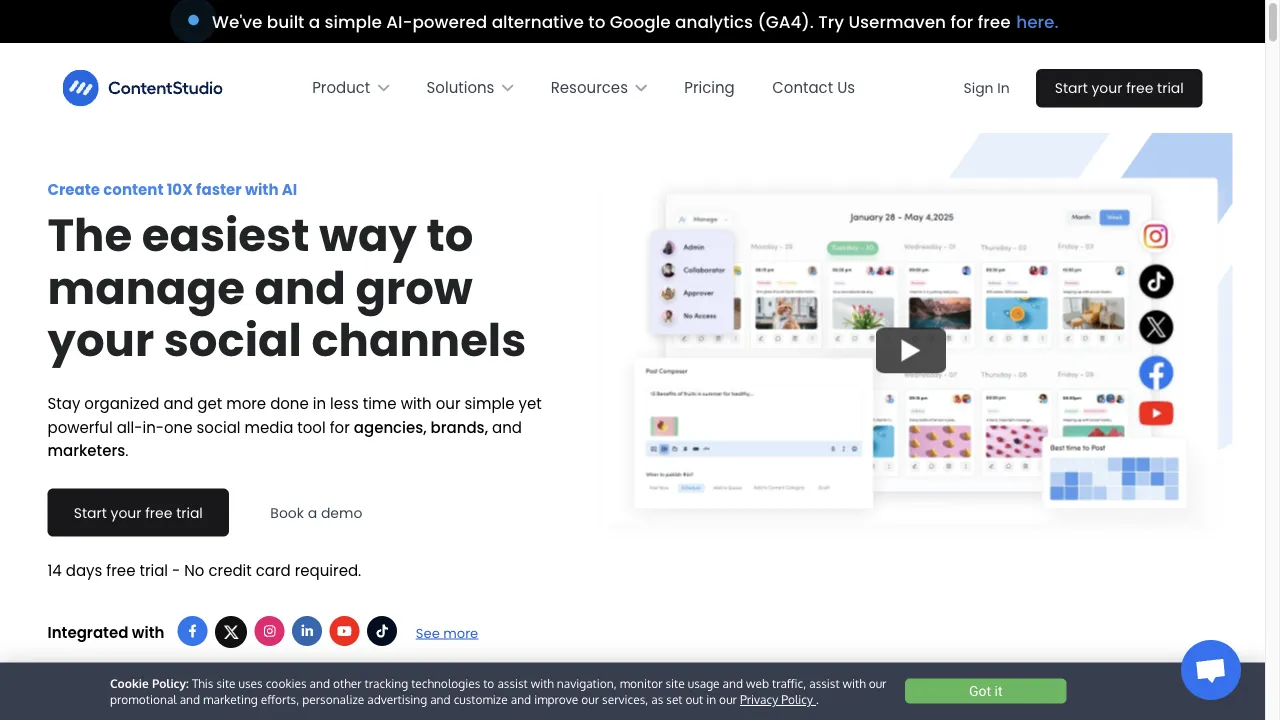This screenshot has width=1280, height=720.
Task: Click Instagram icon beside hero image
Action: [x=1156, y=236]
